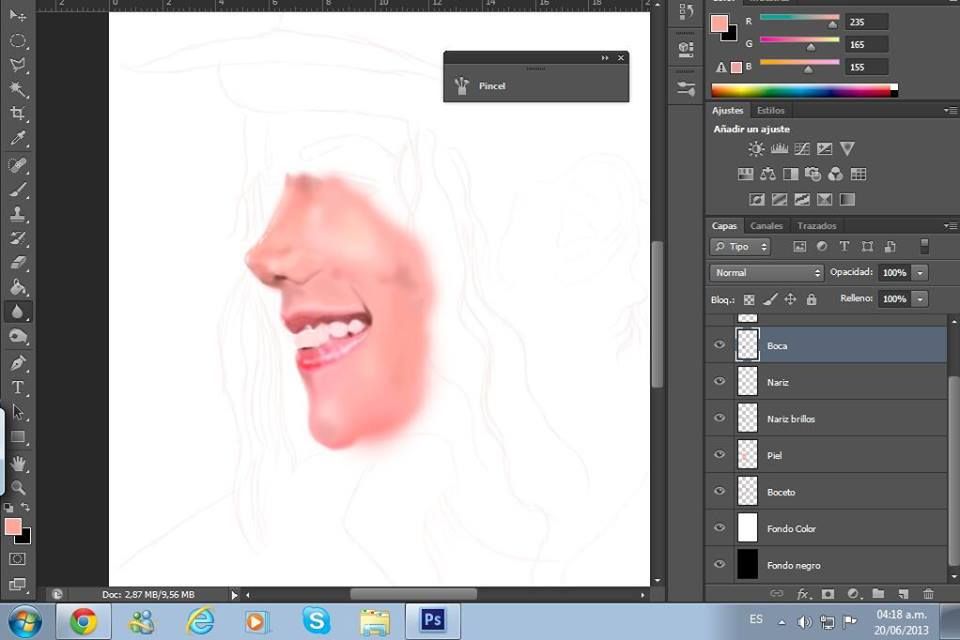This screenshot has height=640, width=960.
Task: Select the Crop tool
Action: 18,113
